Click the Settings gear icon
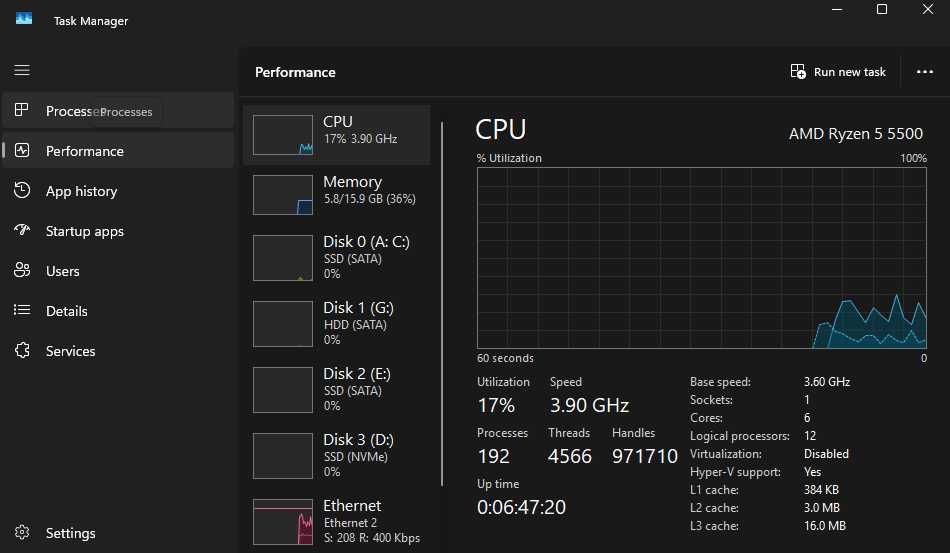This screenshot has height=553, width=950. 22,532
